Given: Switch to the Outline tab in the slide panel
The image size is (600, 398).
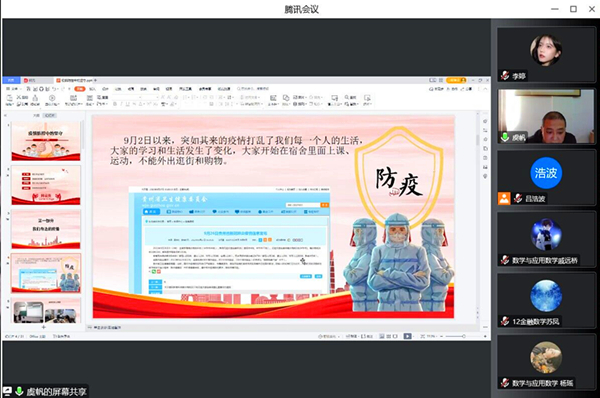Looking at the screenshot, I should (36, 115).
